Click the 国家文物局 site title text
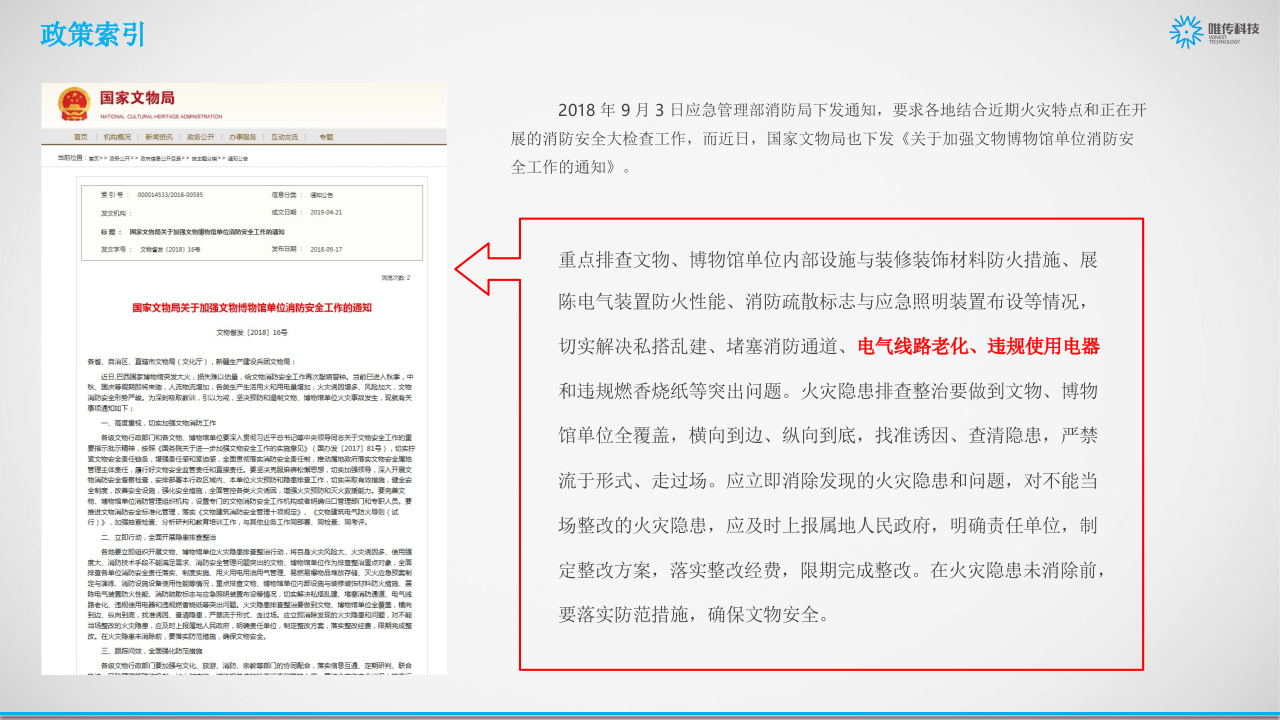The image size is (1280, 720). [137, 98]
